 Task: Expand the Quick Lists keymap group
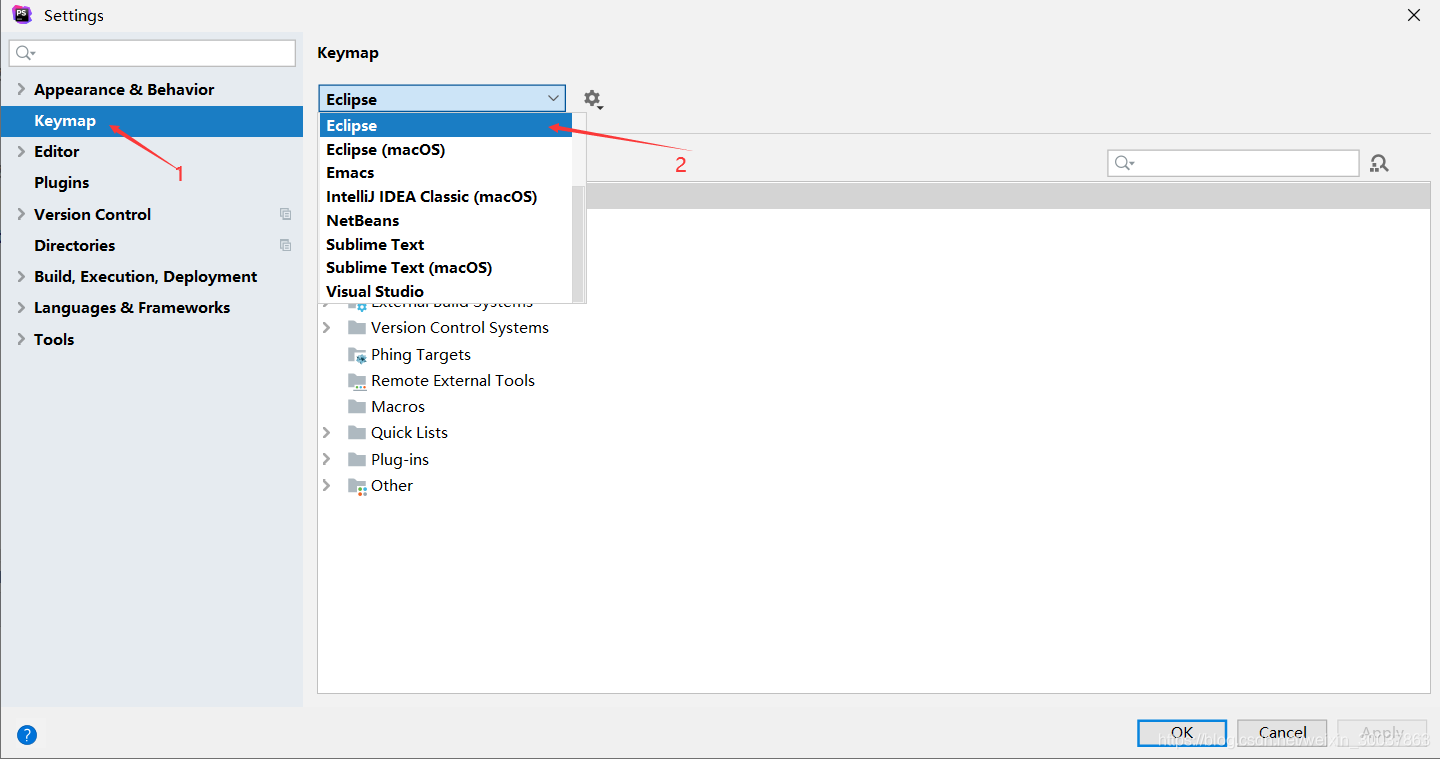tap(327, 433)
